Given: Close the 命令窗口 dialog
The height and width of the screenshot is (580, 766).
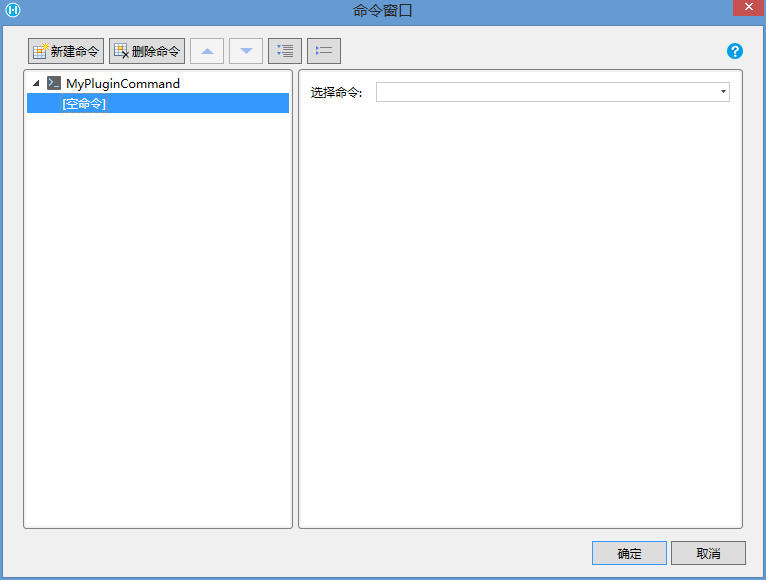Looking at the screenshot, I should pyautogui.click(x=748, y=7).
